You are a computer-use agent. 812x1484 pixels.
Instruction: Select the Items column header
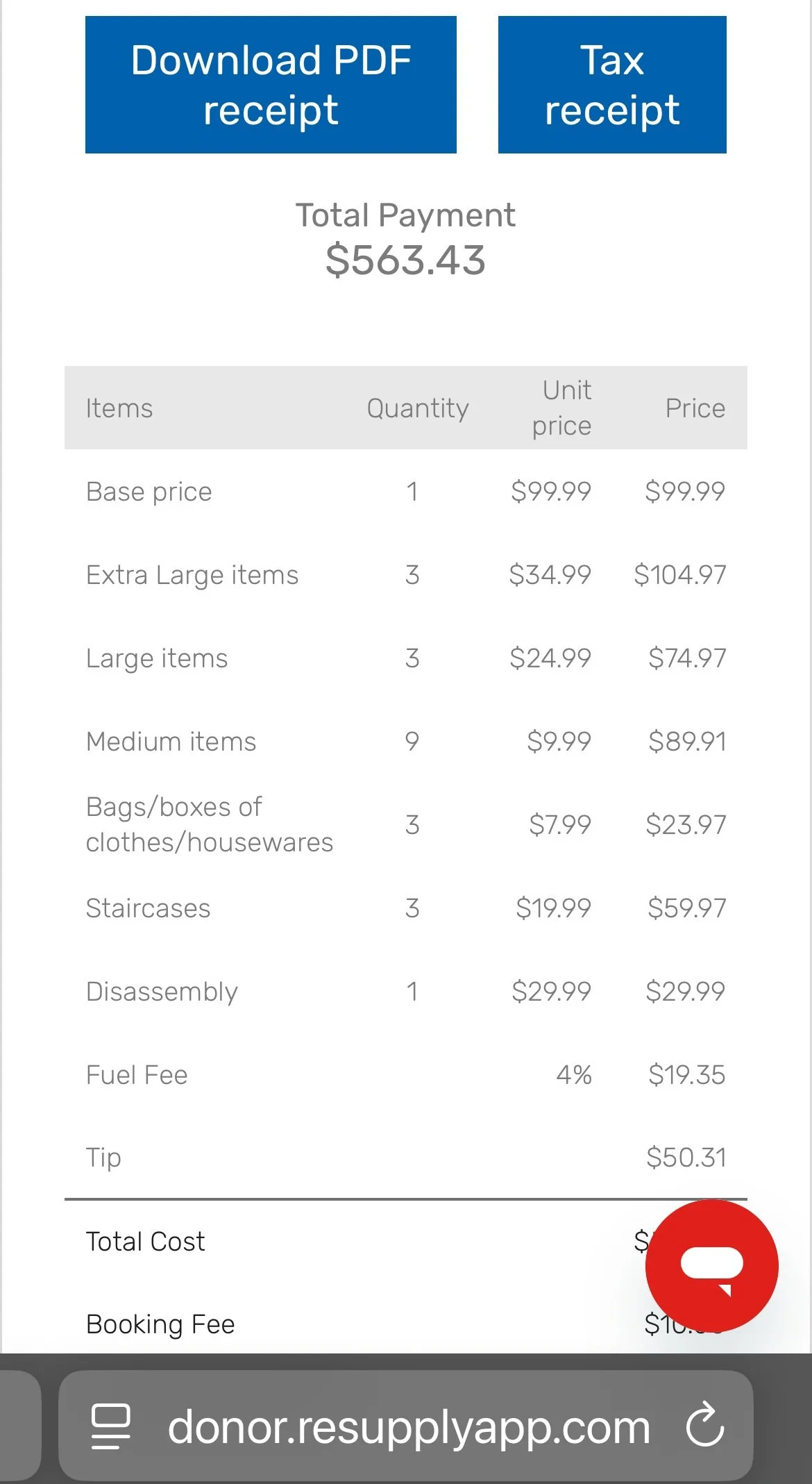click(119, 408)
